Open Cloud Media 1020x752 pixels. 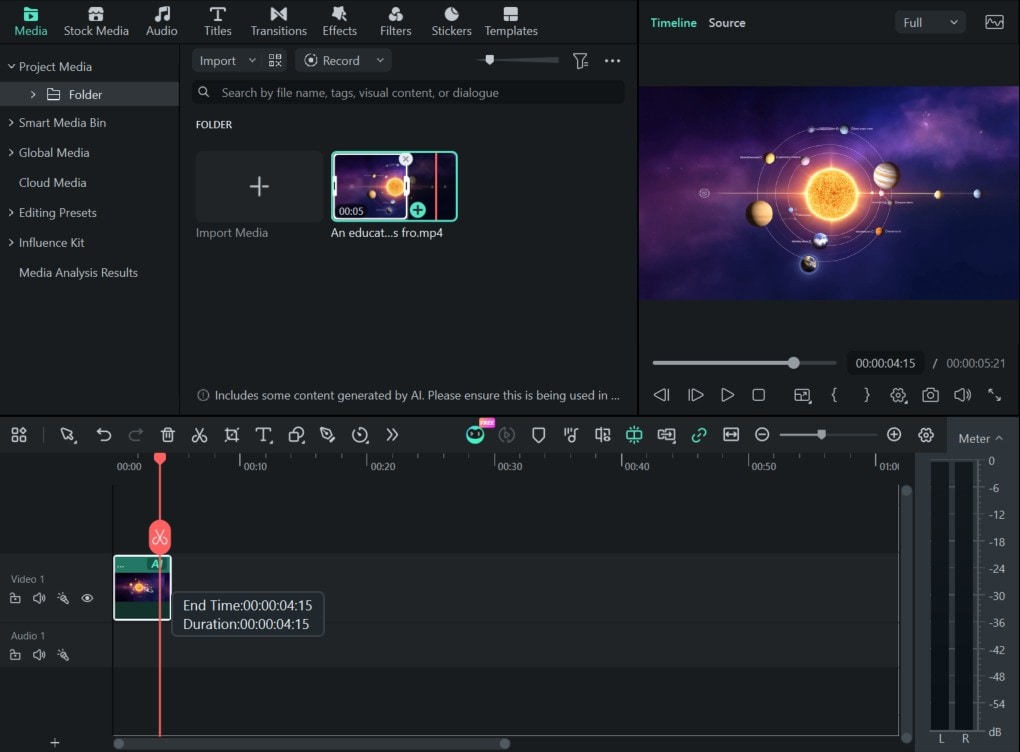point(53,183)
